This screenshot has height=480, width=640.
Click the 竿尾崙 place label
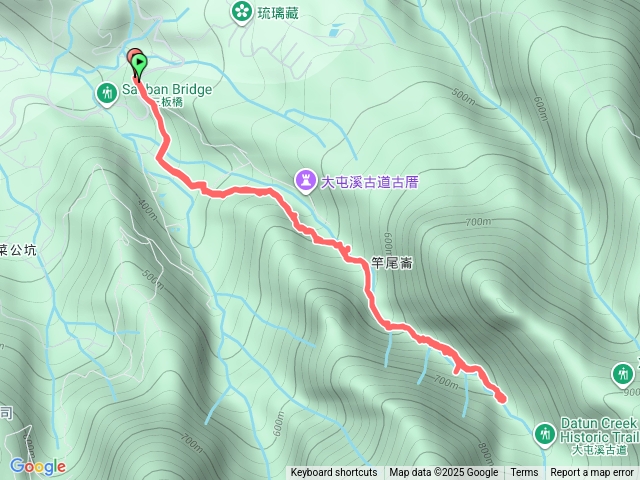tap(391, 263)
